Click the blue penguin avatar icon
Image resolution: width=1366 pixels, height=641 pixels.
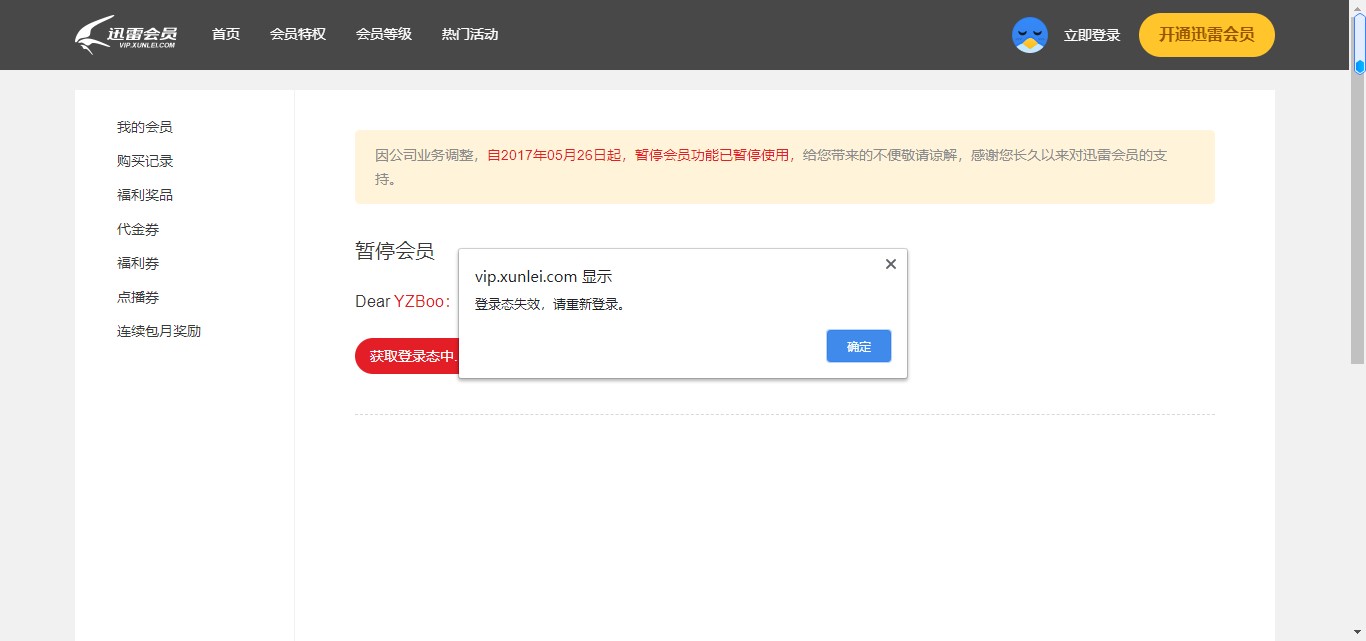(x=1029, y=35)
